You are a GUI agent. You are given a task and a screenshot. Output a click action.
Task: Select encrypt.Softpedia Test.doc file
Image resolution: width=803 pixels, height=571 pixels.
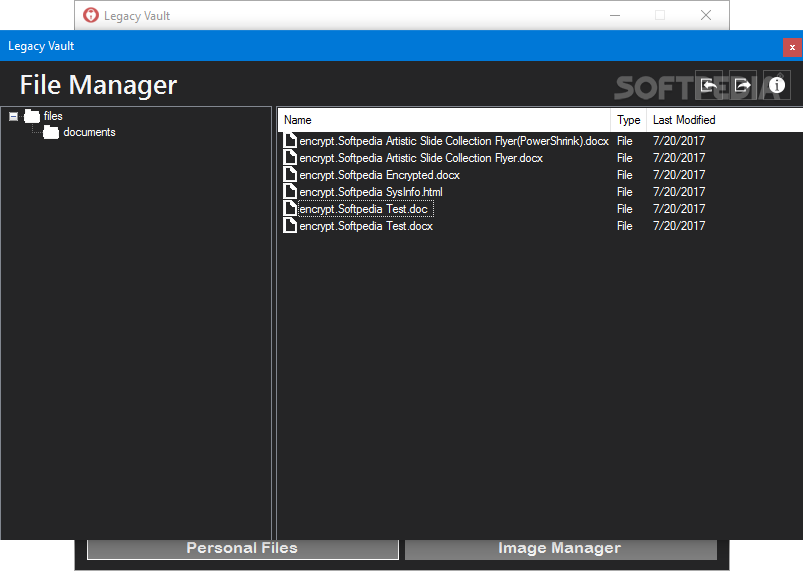[x=363, y=209]
